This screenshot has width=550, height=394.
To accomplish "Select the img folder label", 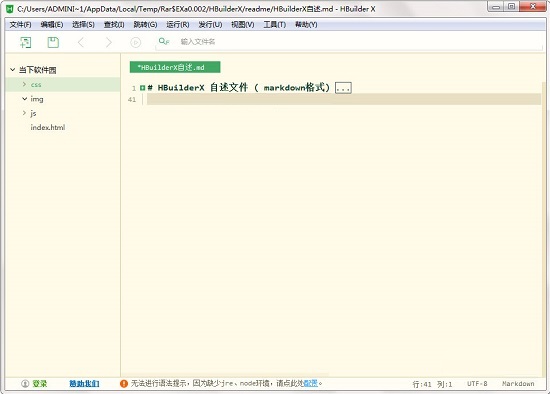I will tap(37, 99).
